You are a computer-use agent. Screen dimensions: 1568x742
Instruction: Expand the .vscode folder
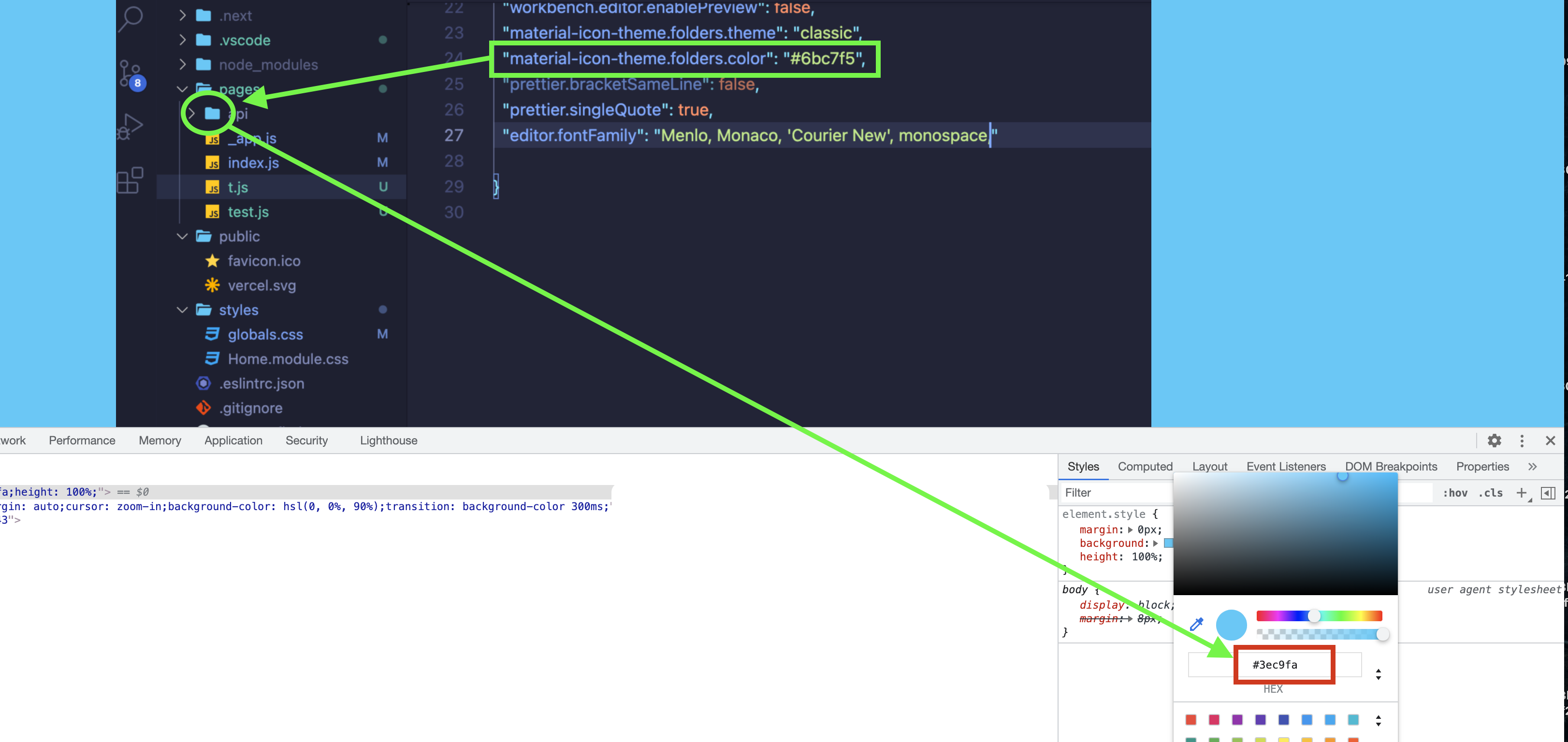pos(182,40)
